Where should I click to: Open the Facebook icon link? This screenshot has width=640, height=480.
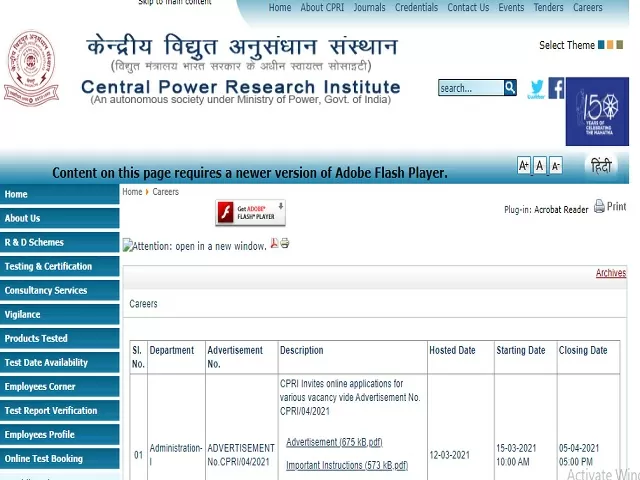pyautogui.click(x=556, y=88)
